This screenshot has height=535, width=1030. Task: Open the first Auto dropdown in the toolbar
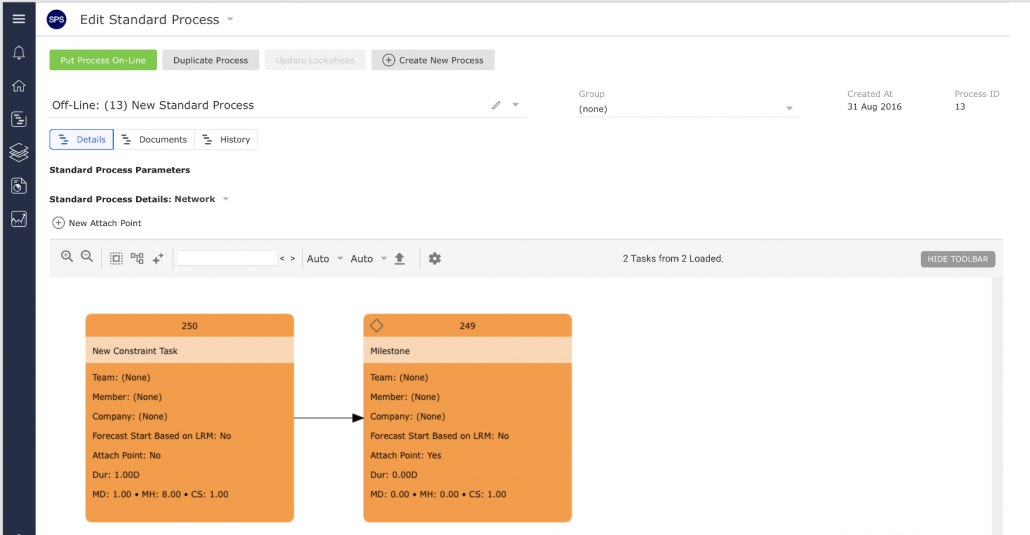(325, 259)
